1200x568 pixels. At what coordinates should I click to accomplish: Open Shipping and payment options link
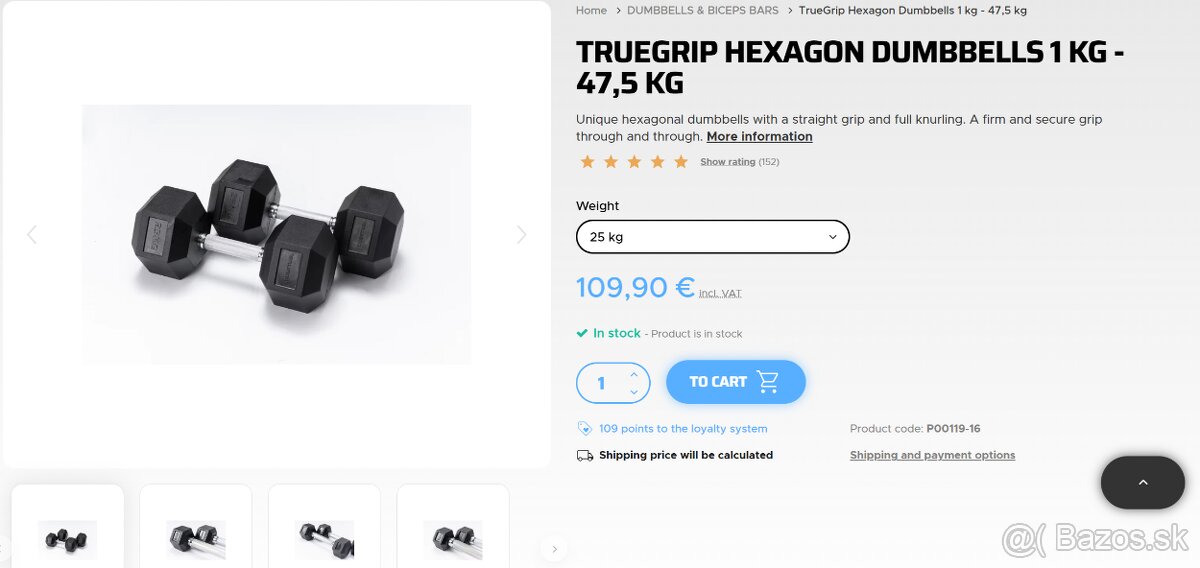pos(932,455)
